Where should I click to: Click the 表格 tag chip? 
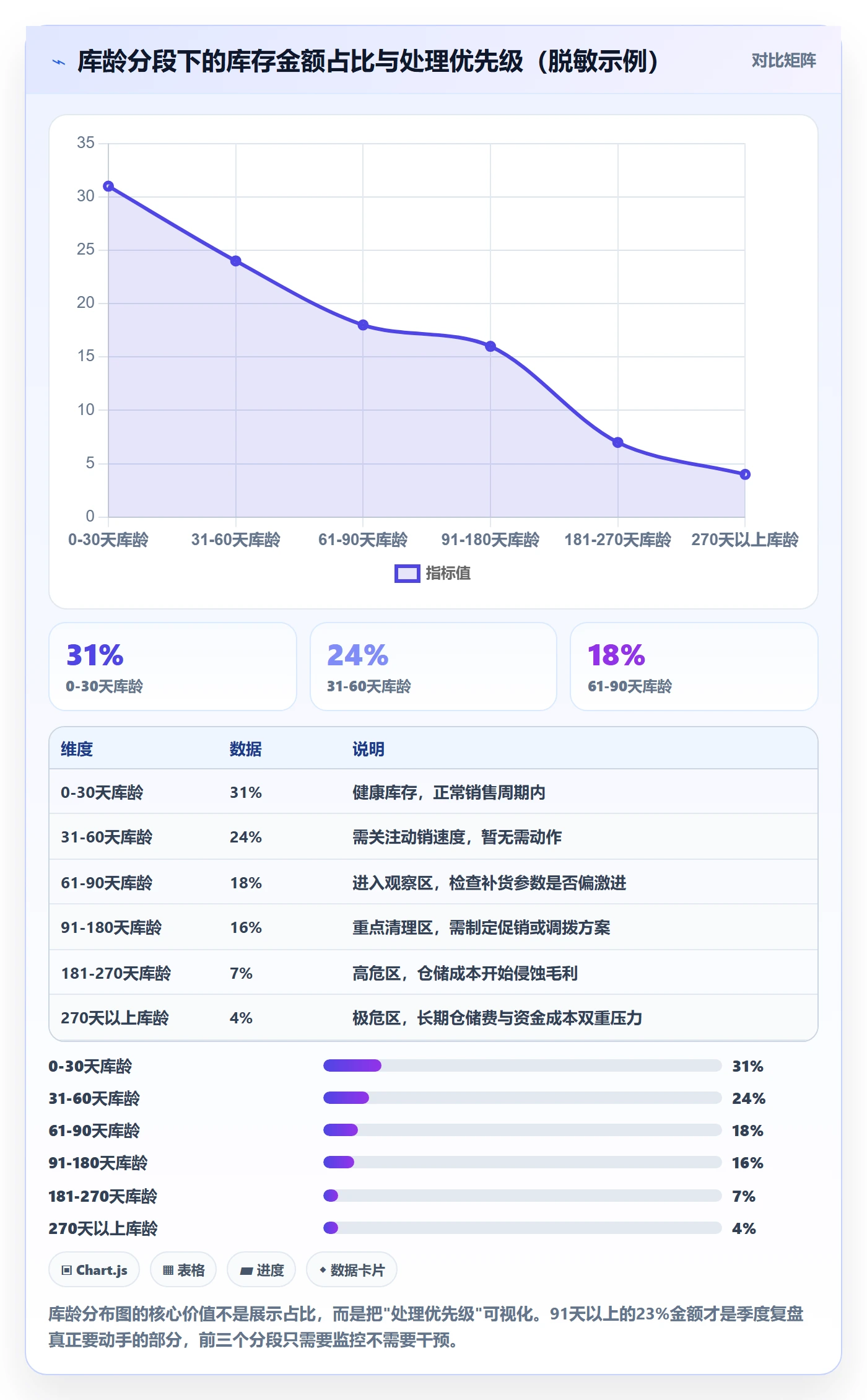pyautogui.click(x=183, y=1270)
